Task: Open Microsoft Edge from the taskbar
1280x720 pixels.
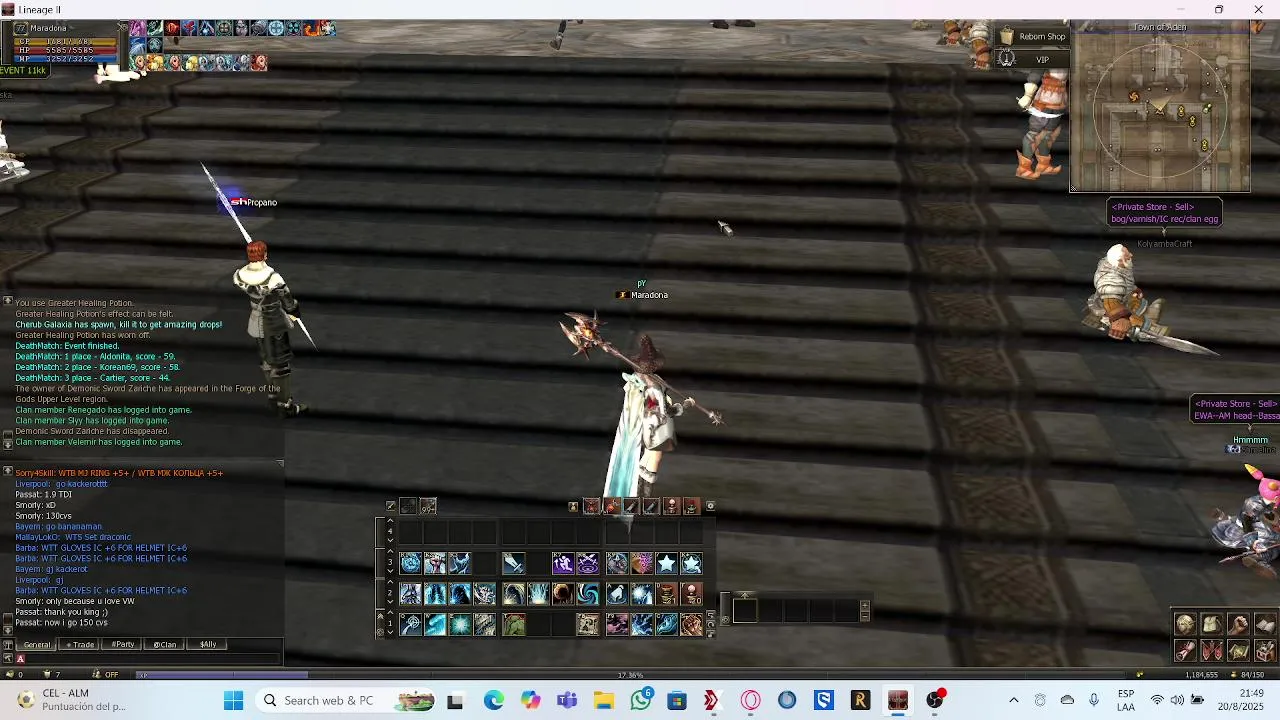Action: (x=494, y=700)
